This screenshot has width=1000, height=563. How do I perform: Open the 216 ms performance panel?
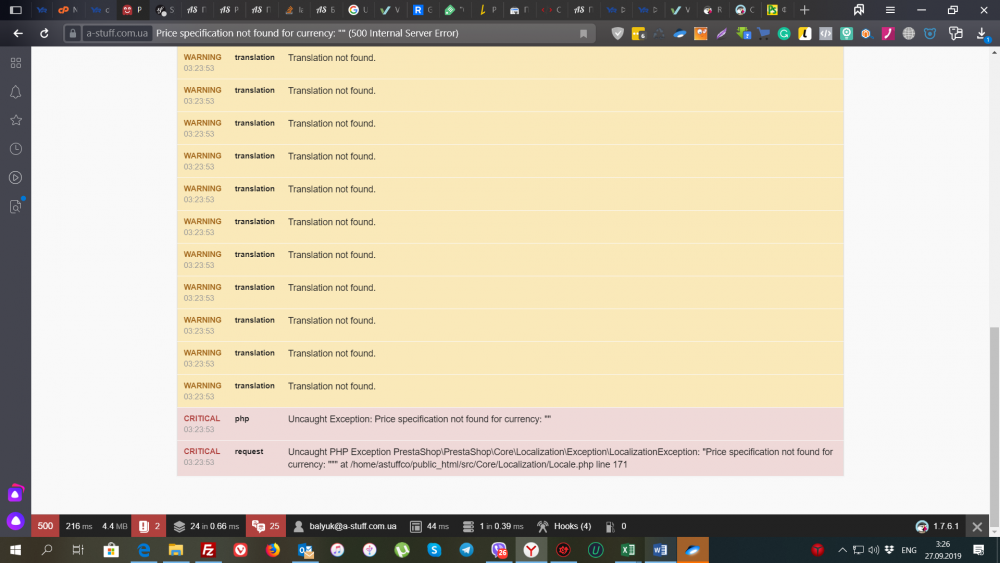(x=78, y=527)
